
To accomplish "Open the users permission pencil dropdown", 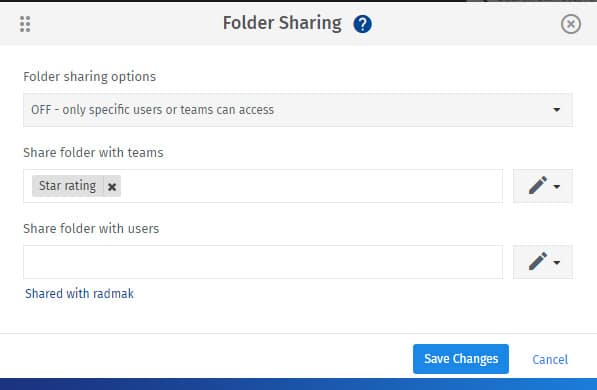I will pos(543,262).
